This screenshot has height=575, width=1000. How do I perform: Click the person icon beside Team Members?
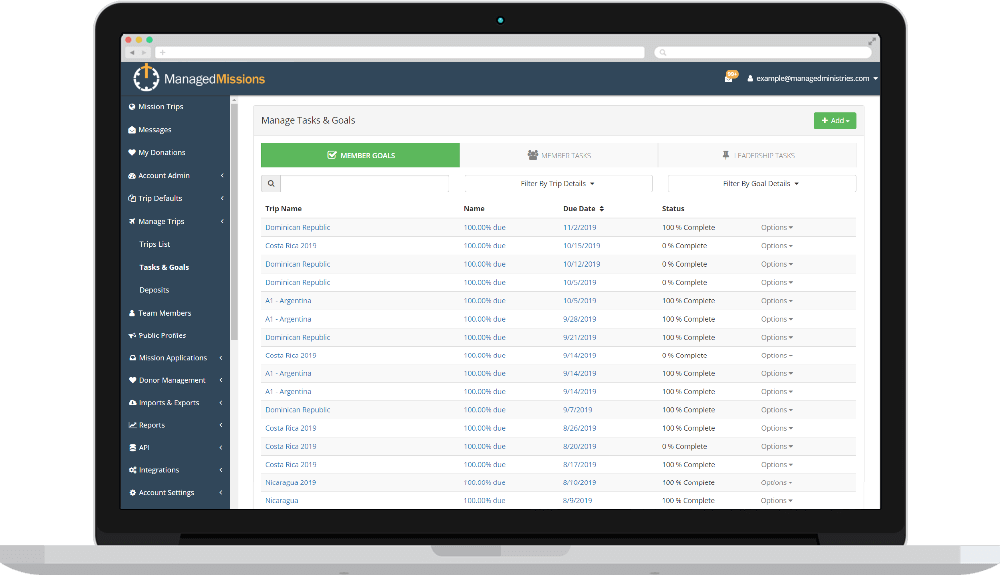pos(132,313)
